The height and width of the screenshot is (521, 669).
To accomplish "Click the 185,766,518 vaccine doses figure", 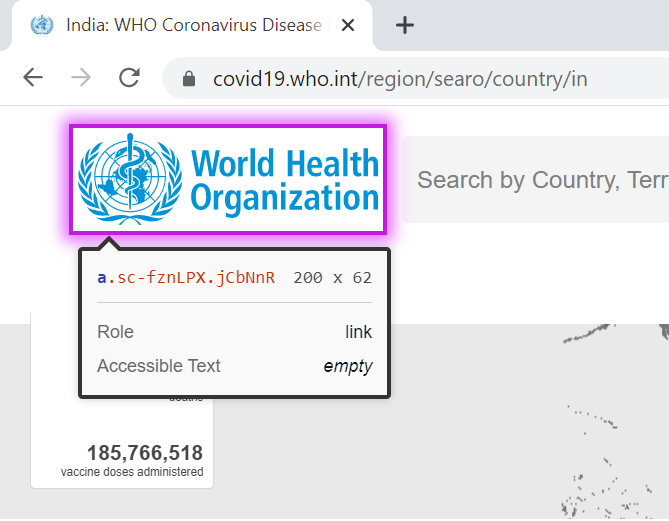I will pyautogui.click(x=145, y=453).
